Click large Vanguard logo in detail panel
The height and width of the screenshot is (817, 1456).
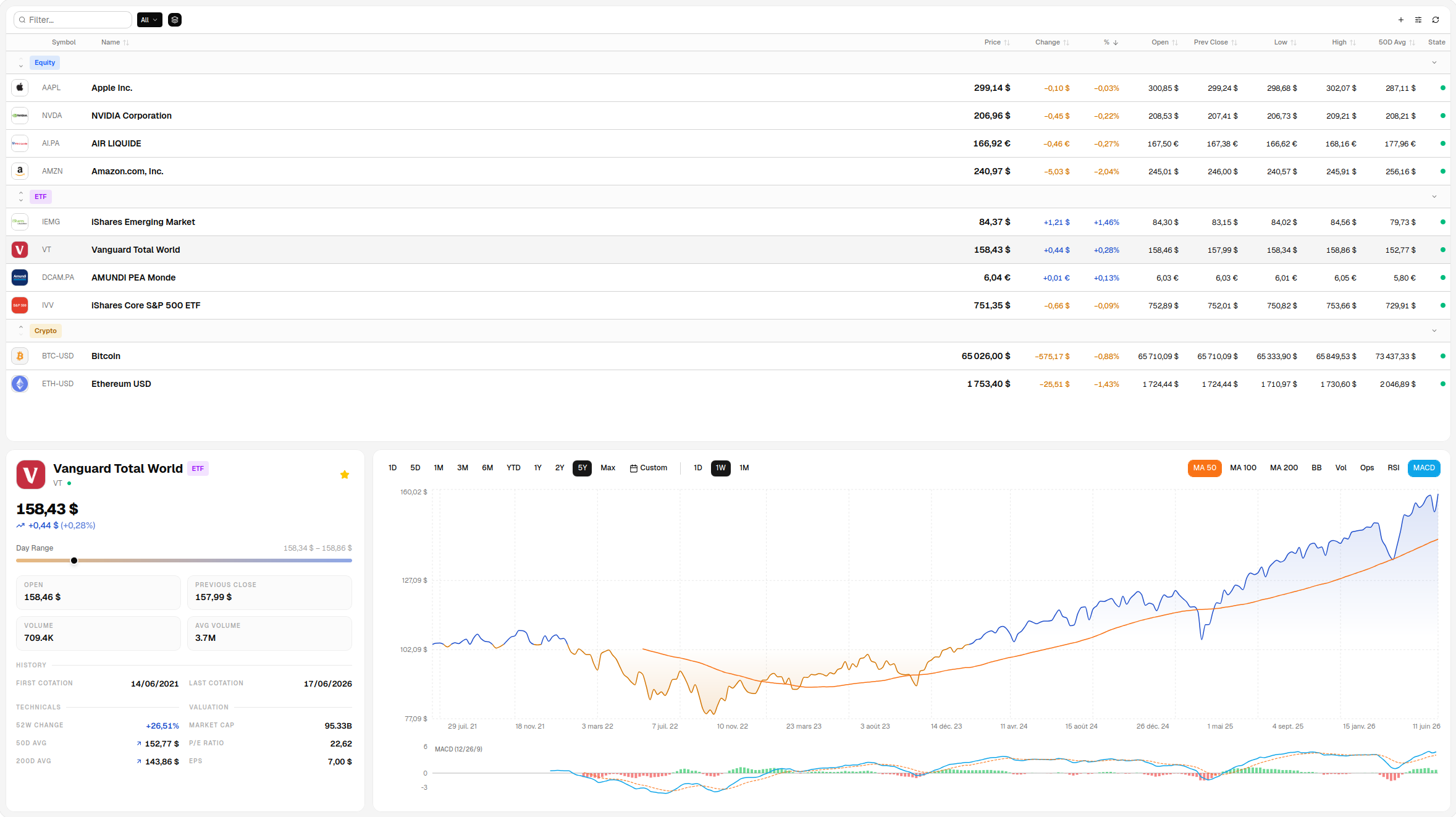click(x=30, y=475)
